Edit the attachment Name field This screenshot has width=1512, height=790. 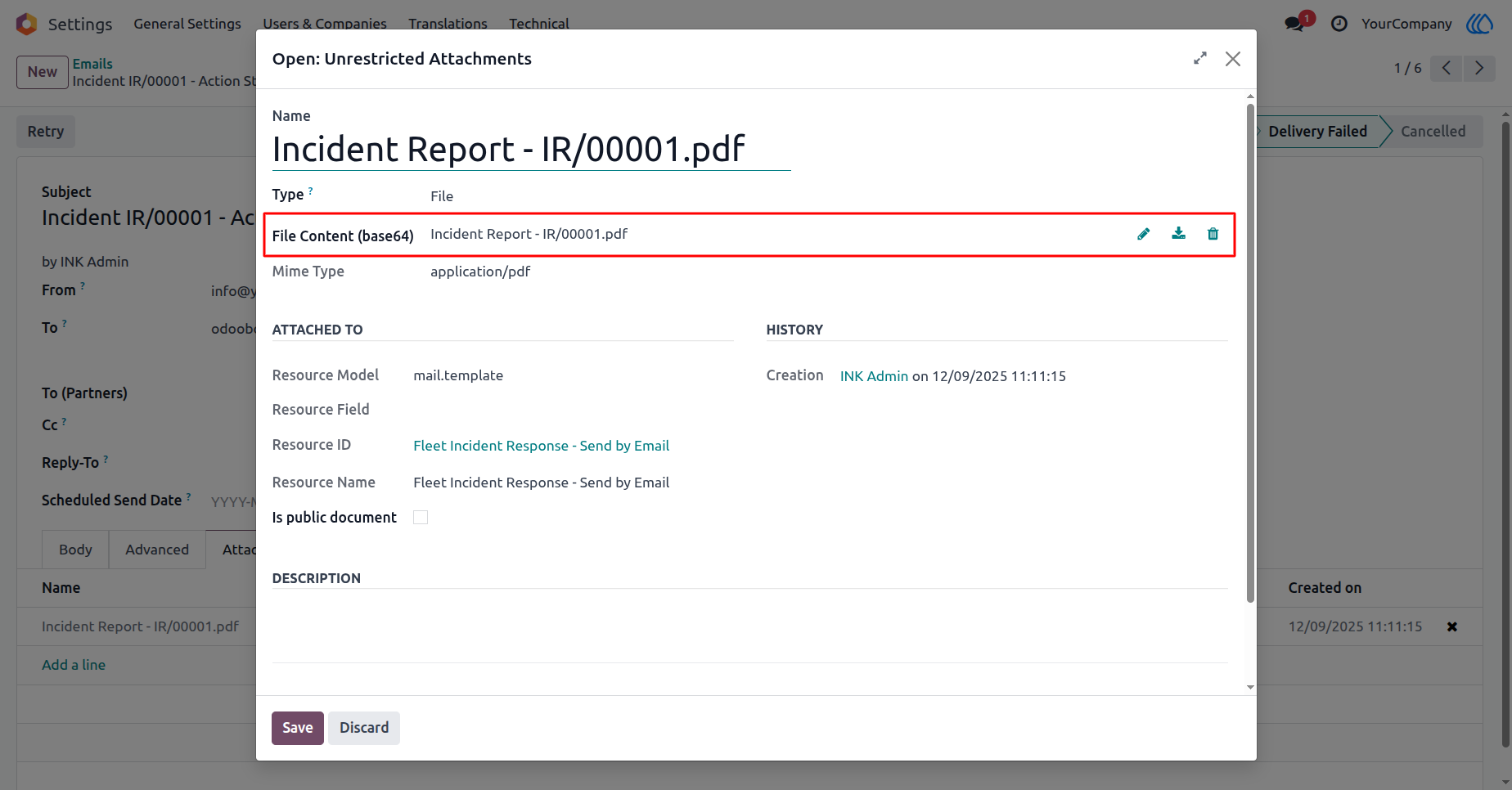tap(531, 150)
